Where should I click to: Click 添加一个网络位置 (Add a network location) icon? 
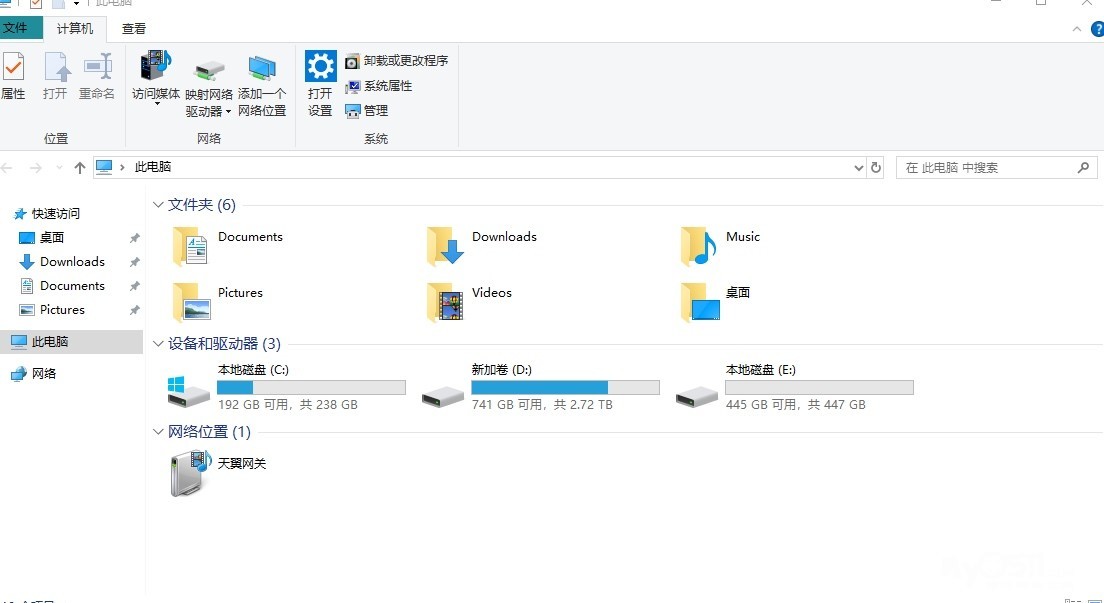[x=262, y=70]
